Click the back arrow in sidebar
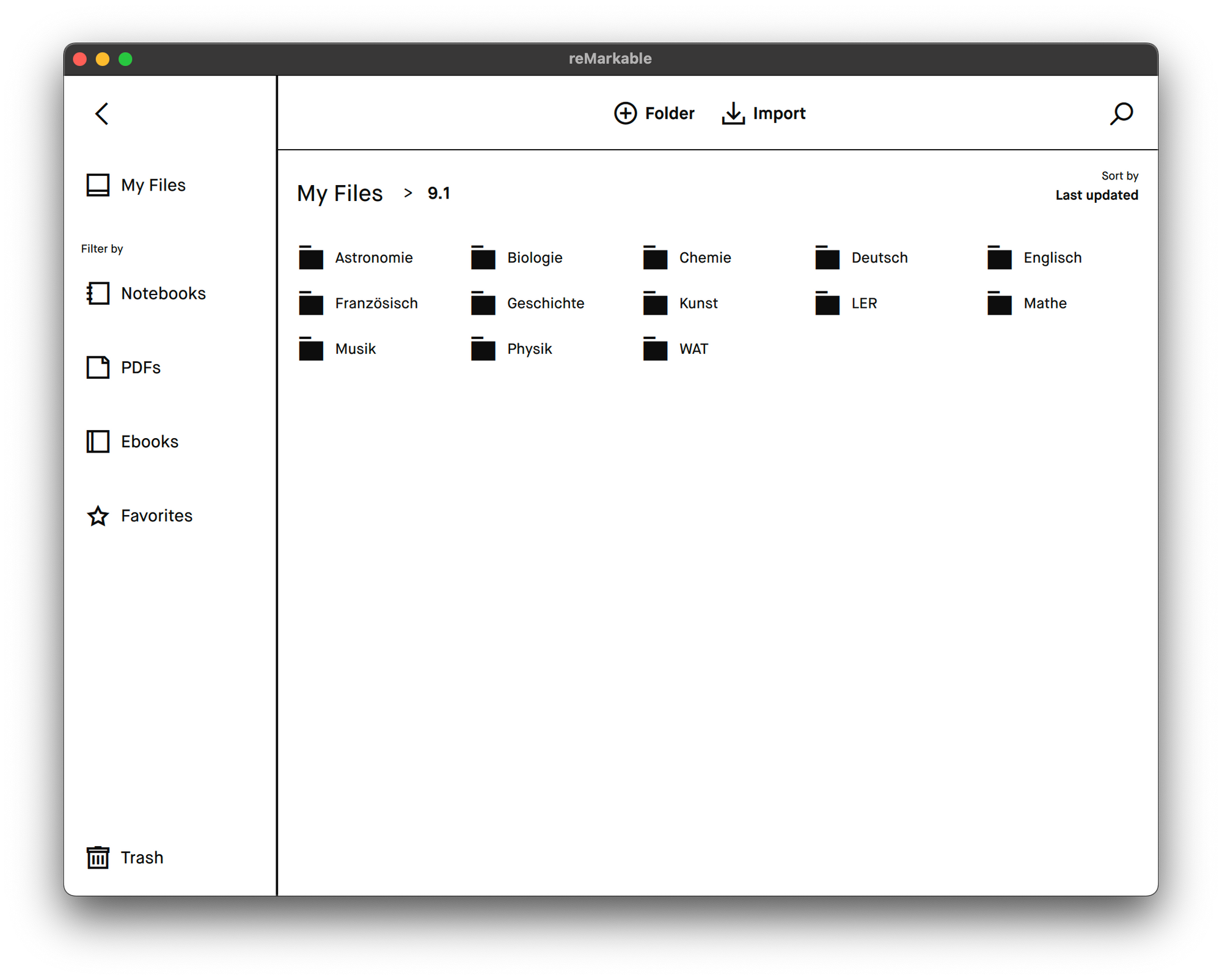1222x980 pixels. (102, 114)
